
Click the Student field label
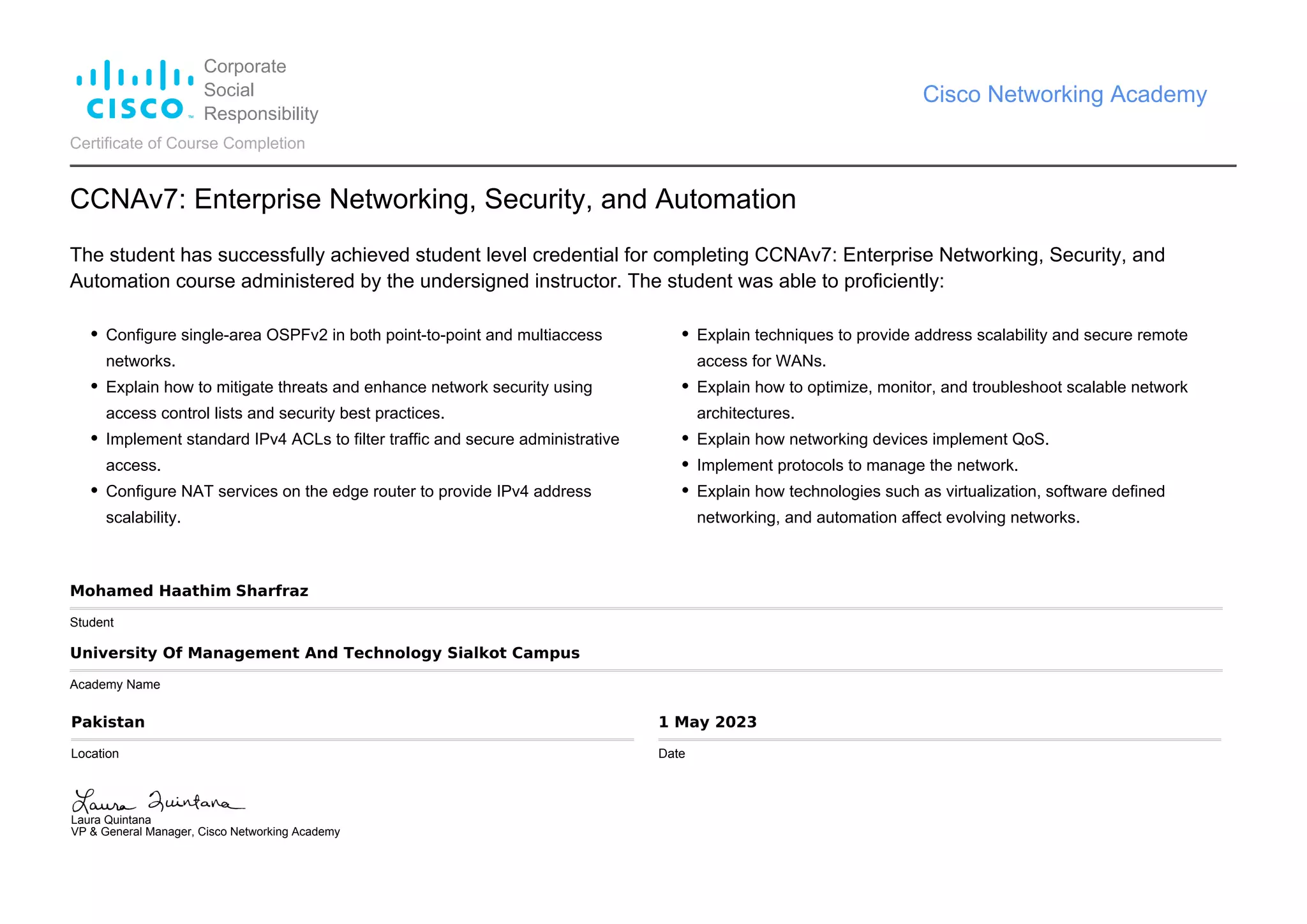point(92,622)
